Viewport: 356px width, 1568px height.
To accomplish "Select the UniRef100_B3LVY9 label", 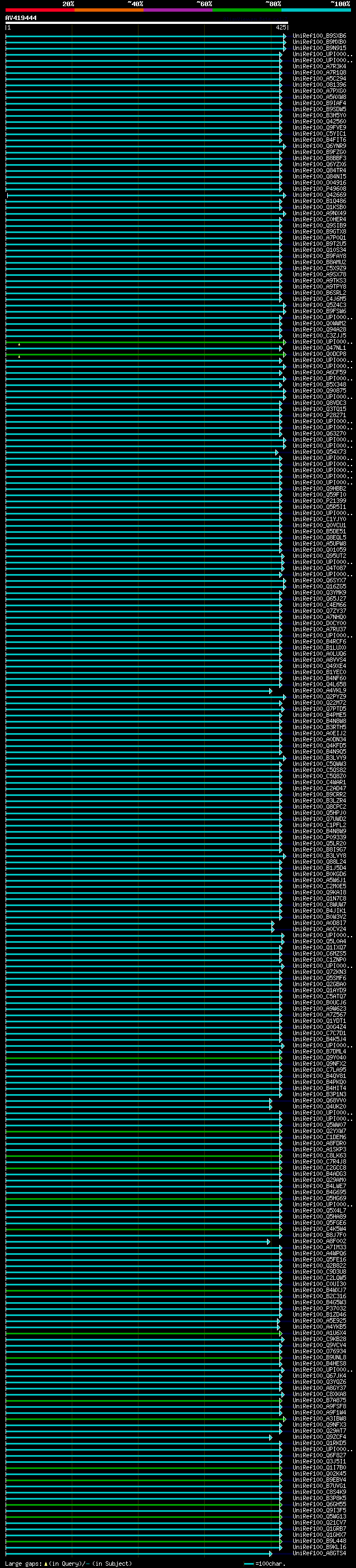I will (319, 758).
